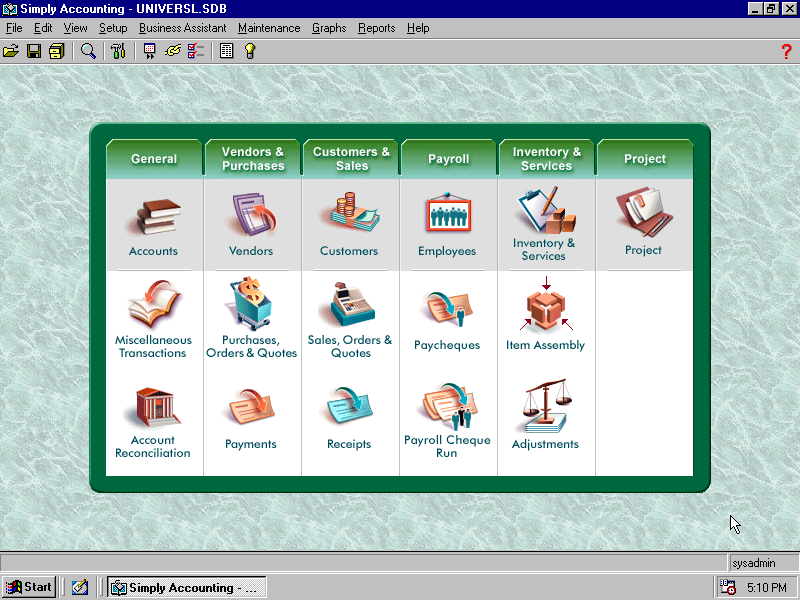Click the Customers & Sales heading tab
Viewport: 800px width, 600px height.
click(351, 159)
